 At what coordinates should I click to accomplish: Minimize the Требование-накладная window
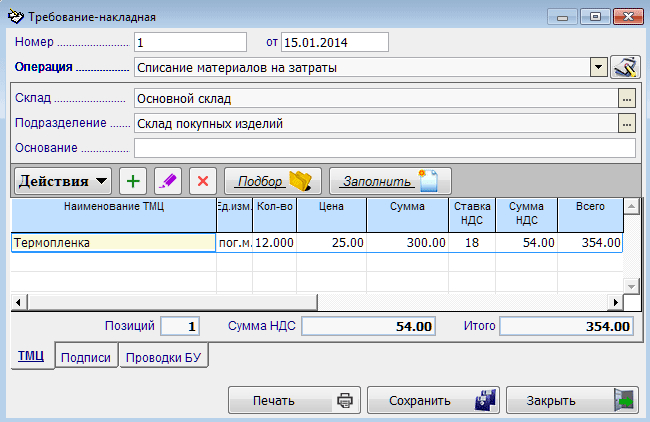tap(562, 17)
